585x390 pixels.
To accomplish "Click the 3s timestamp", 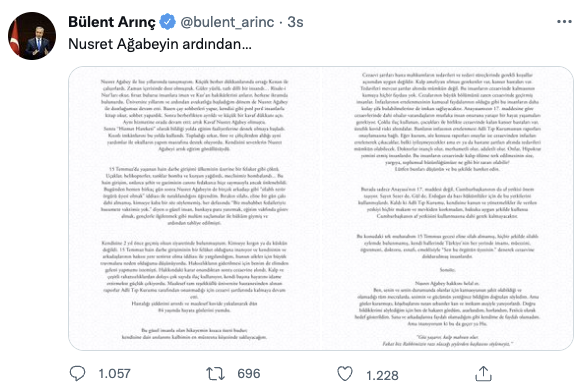I will click(x=295, y=22).
